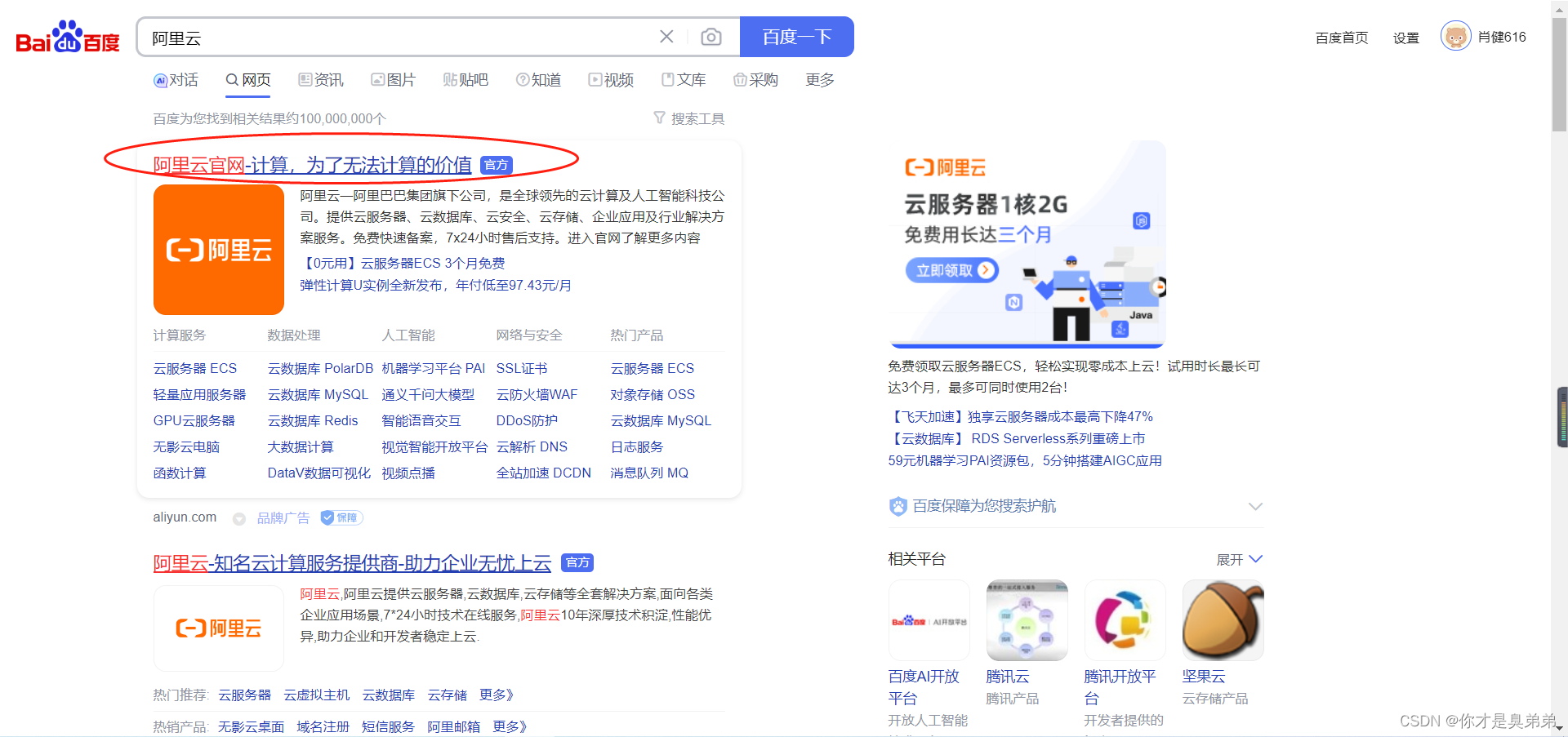The image size is (1568, 737).
Task: Open 云防火墙WAF link
Action: click(537, 394)
